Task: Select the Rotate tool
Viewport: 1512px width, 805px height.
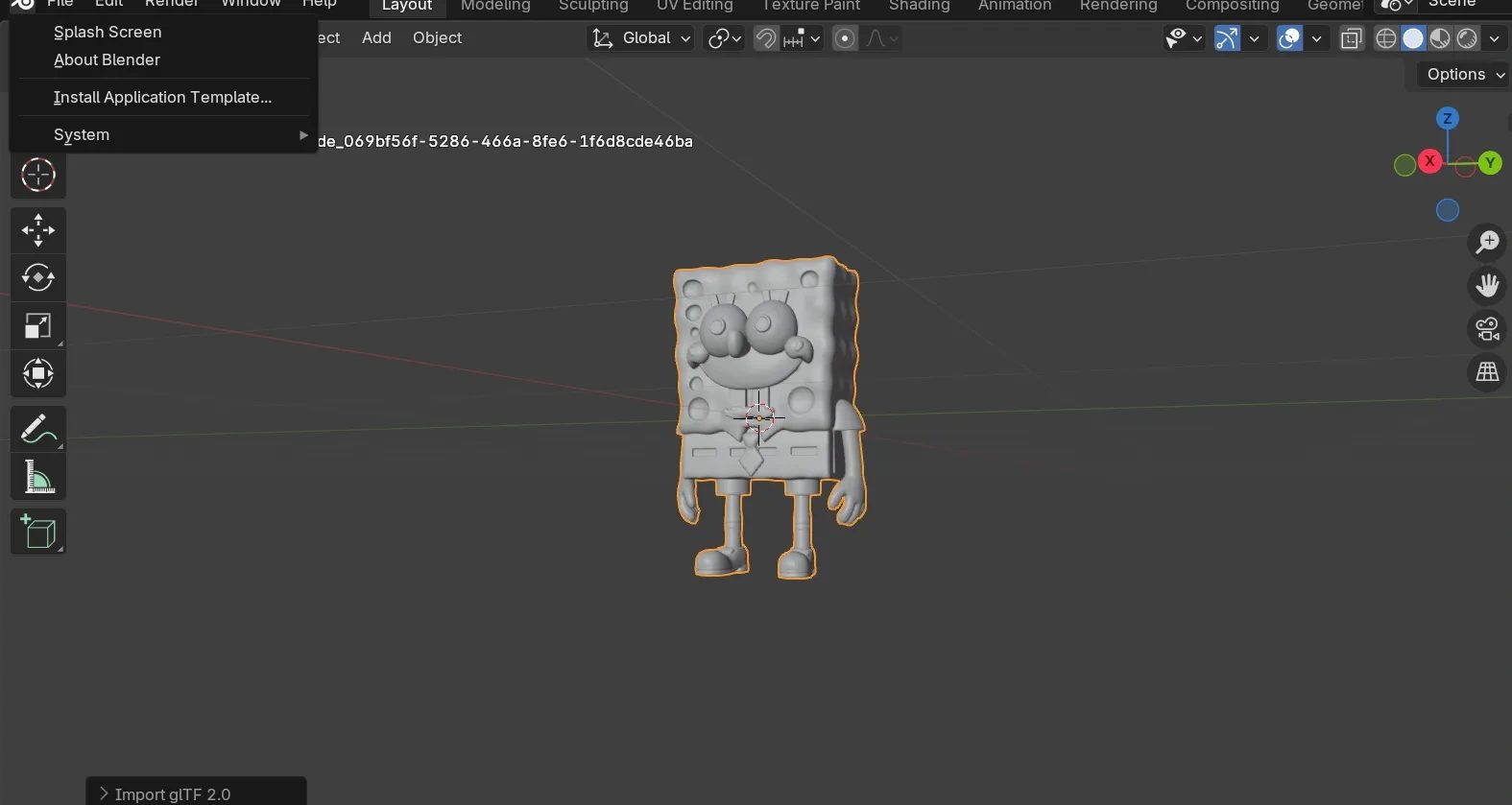Action: tap(38, 278)
